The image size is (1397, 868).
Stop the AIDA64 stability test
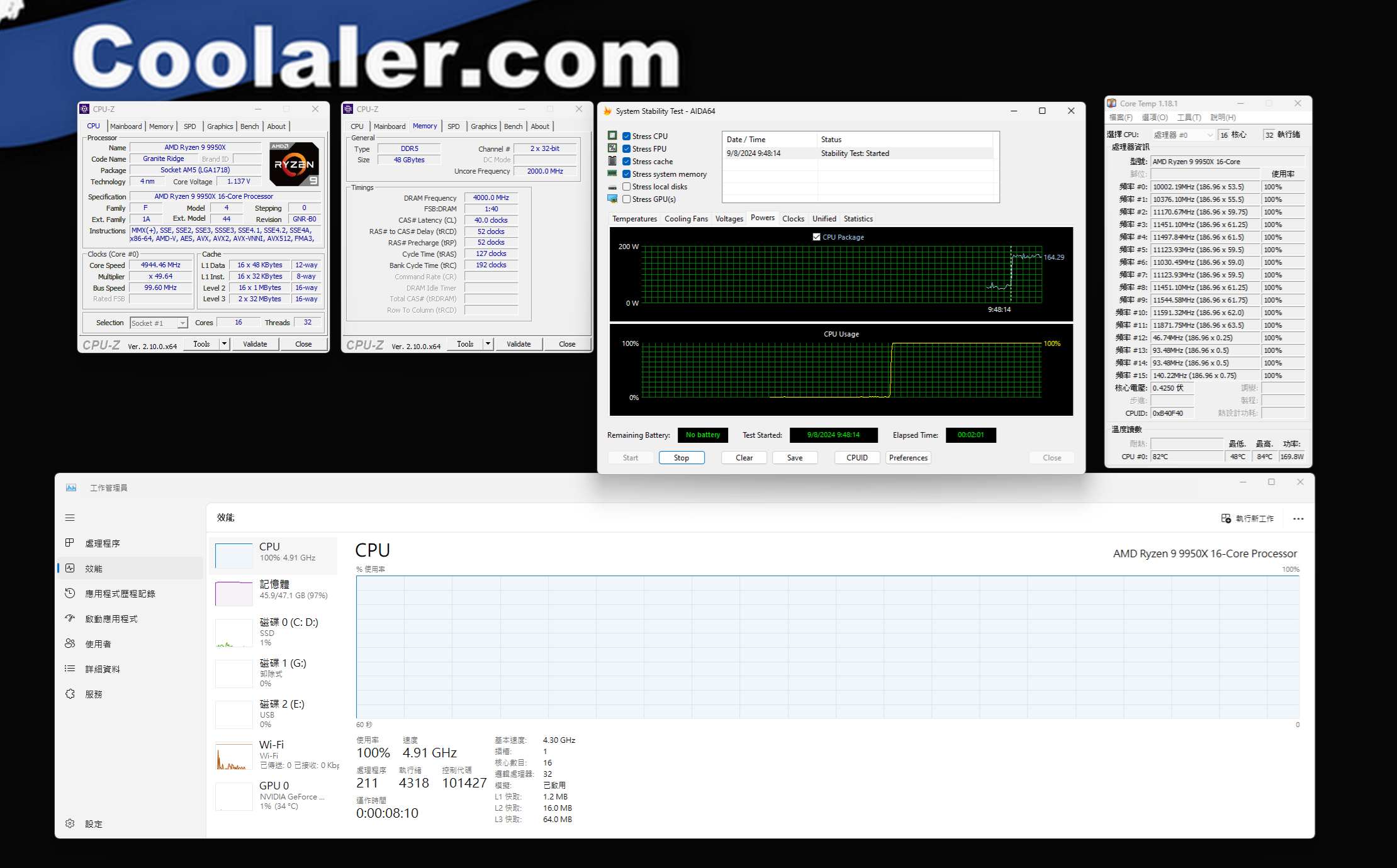(681, 458)
